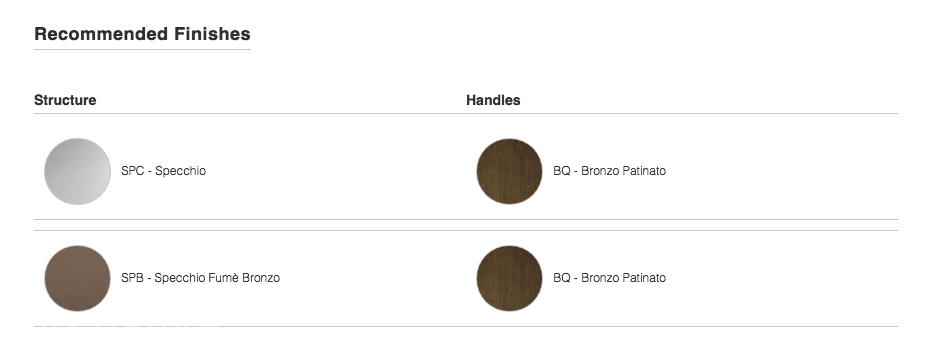Viewport: 934px width, 363px height.
Task: Click the 'SPB - Specchio Fumè Bronzo' label
Action: pos(200,278)
